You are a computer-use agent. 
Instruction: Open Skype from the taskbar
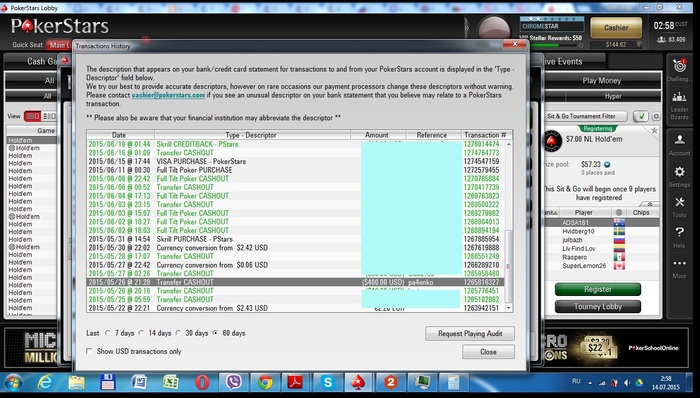pyautogui.click(x=328, y=382)
